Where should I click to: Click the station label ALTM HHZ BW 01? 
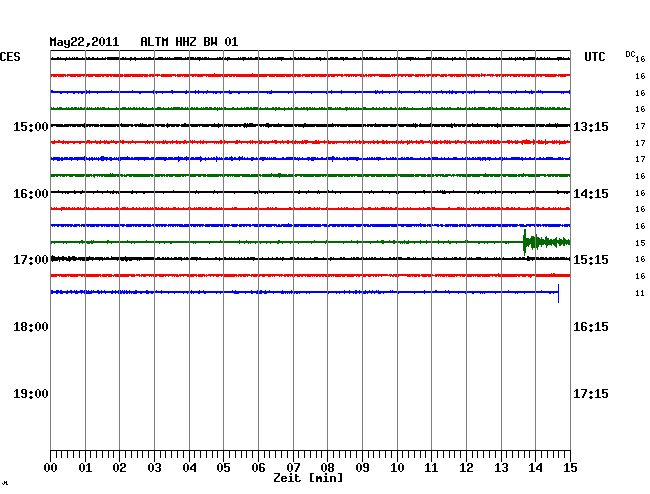tap(189, 42)
